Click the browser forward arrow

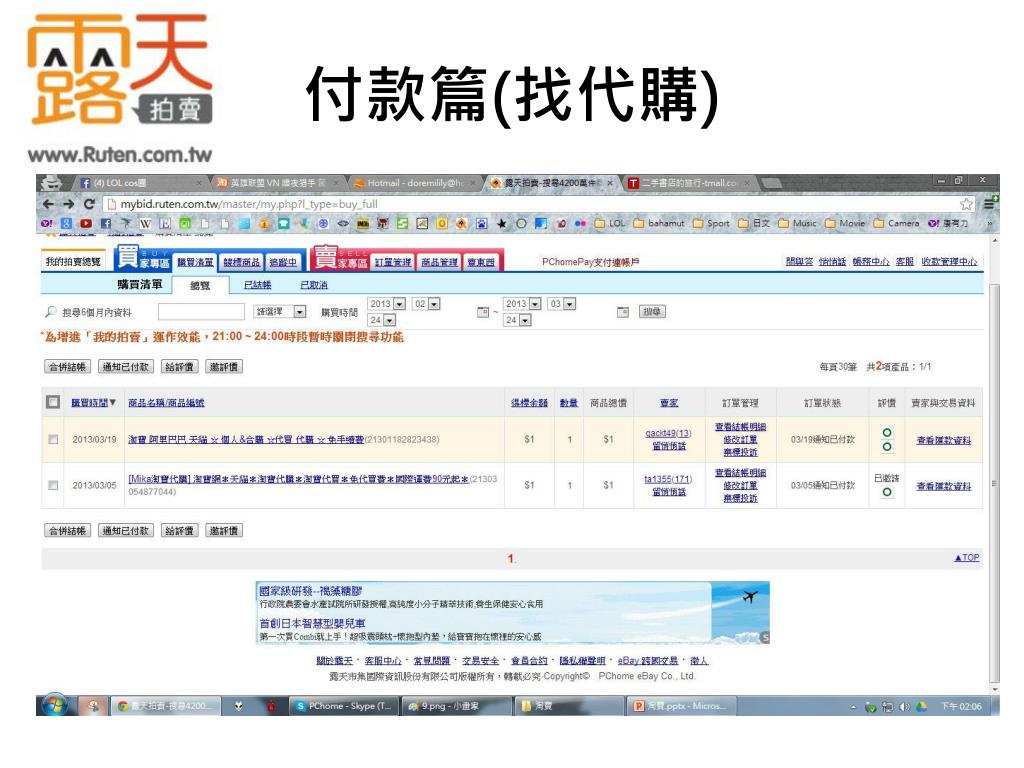(69, 204)
